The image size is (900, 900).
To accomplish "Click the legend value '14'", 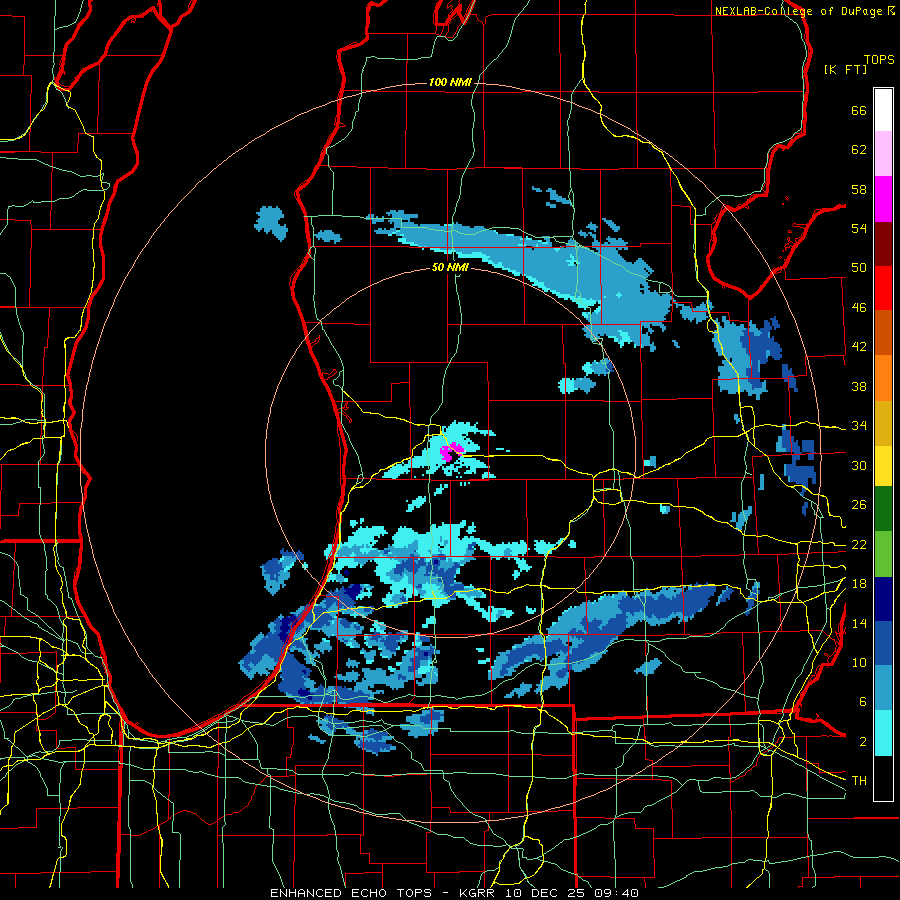I will 859,623.
